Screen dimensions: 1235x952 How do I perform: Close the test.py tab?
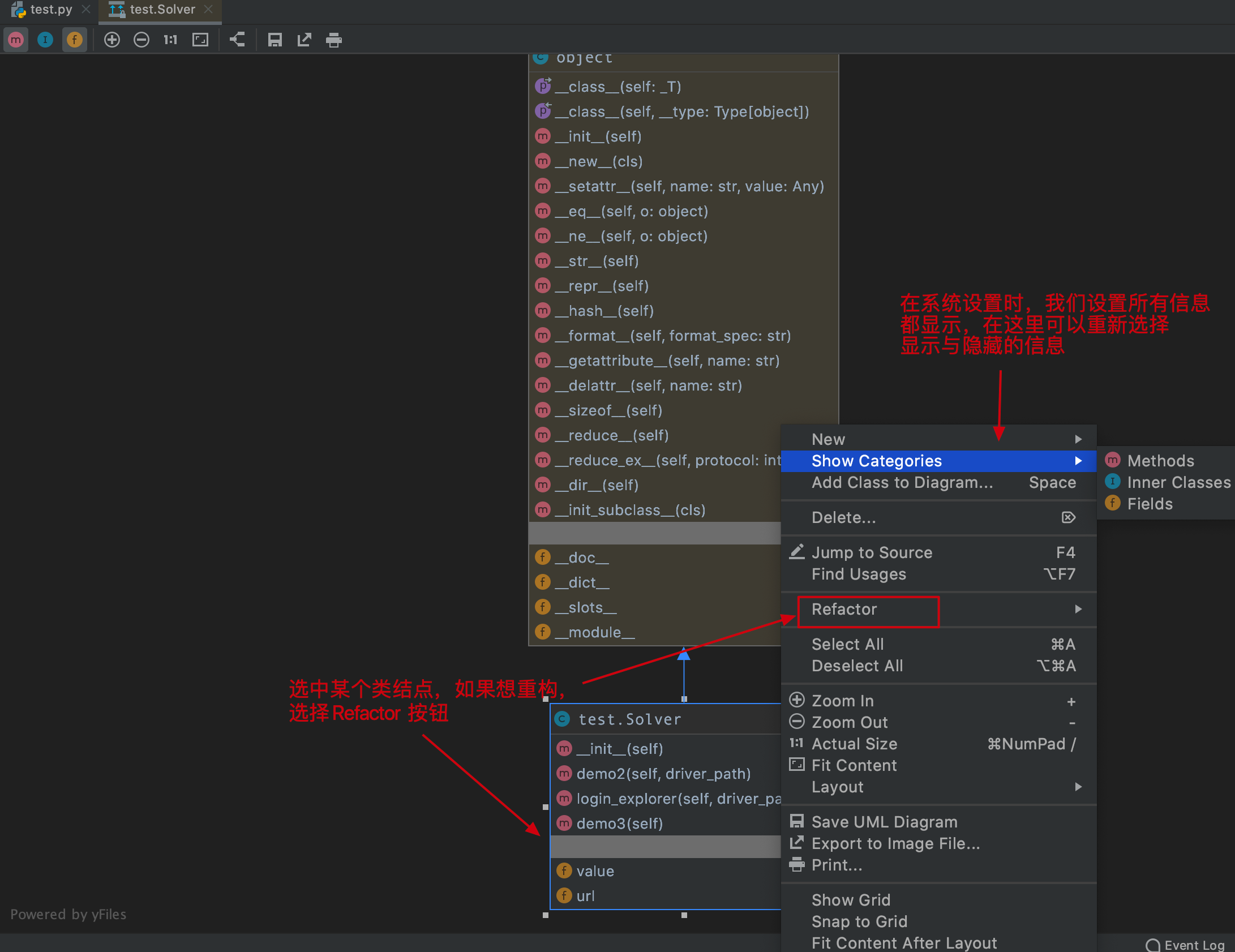(86, 10)
